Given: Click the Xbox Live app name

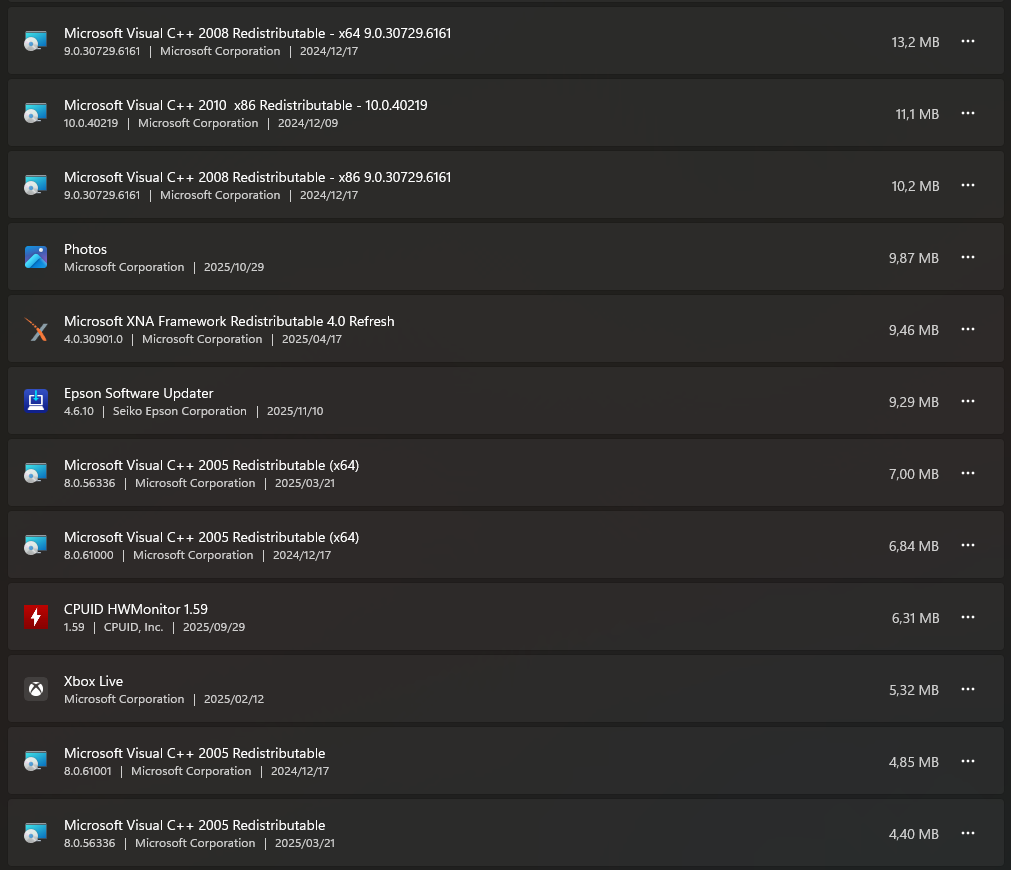Looking at the screenshot, I should [x=93, y=681].
